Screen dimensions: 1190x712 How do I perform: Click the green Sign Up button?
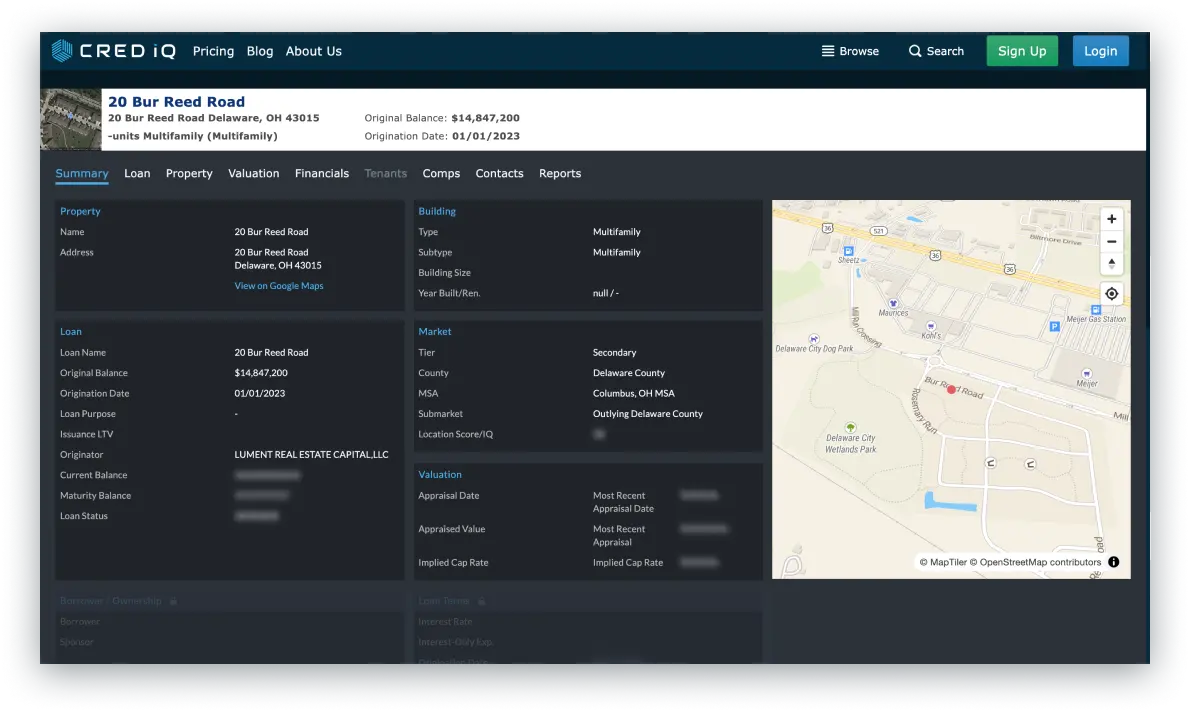(1022, 51)
